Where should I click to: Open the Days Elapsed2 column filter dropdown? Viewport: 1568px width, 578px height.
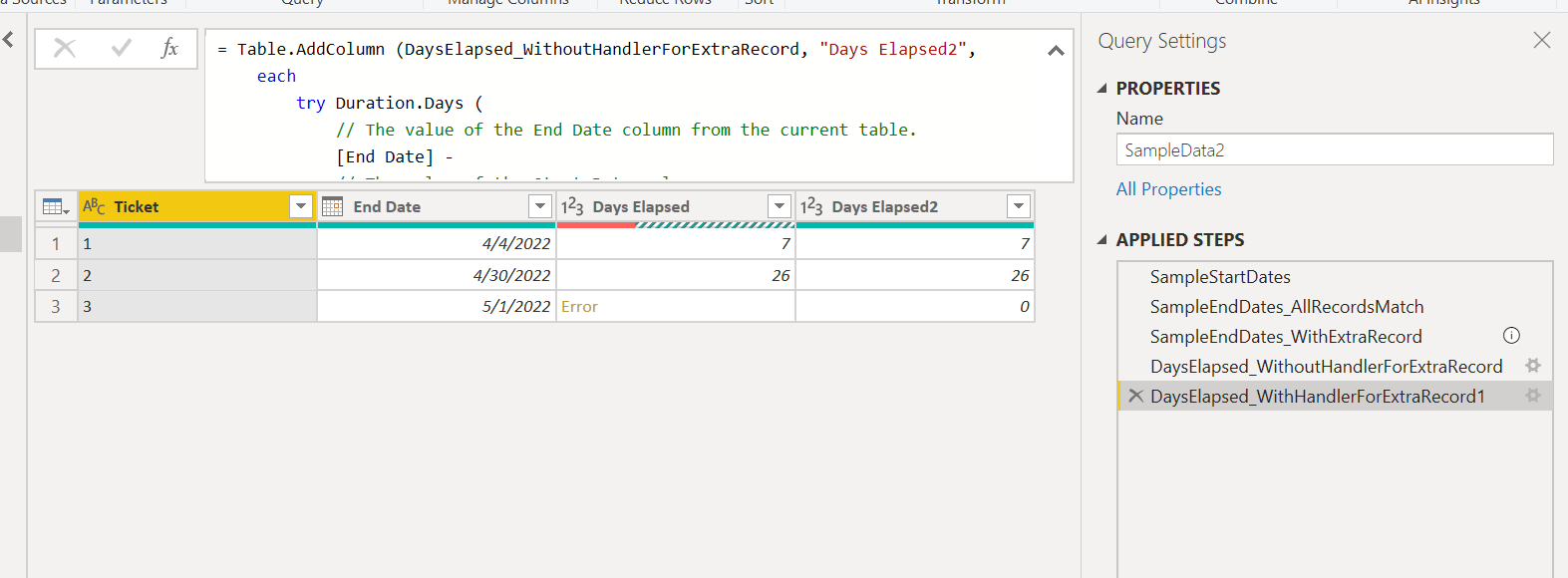click(x=1018, y=206)
